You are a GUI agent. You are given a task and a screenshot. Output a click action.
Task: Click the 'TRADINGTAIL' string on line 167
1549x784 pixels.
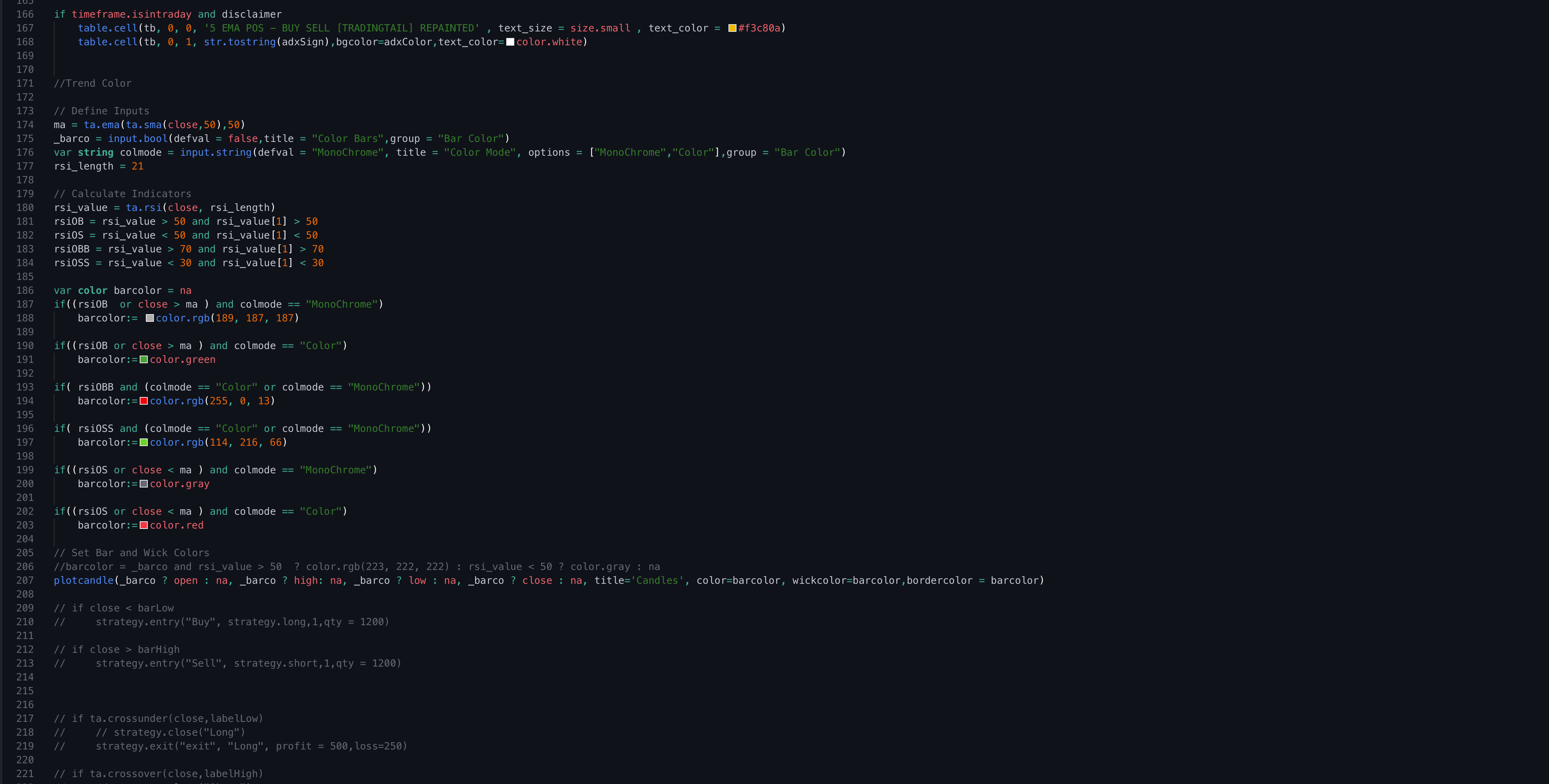pos(375,28)
